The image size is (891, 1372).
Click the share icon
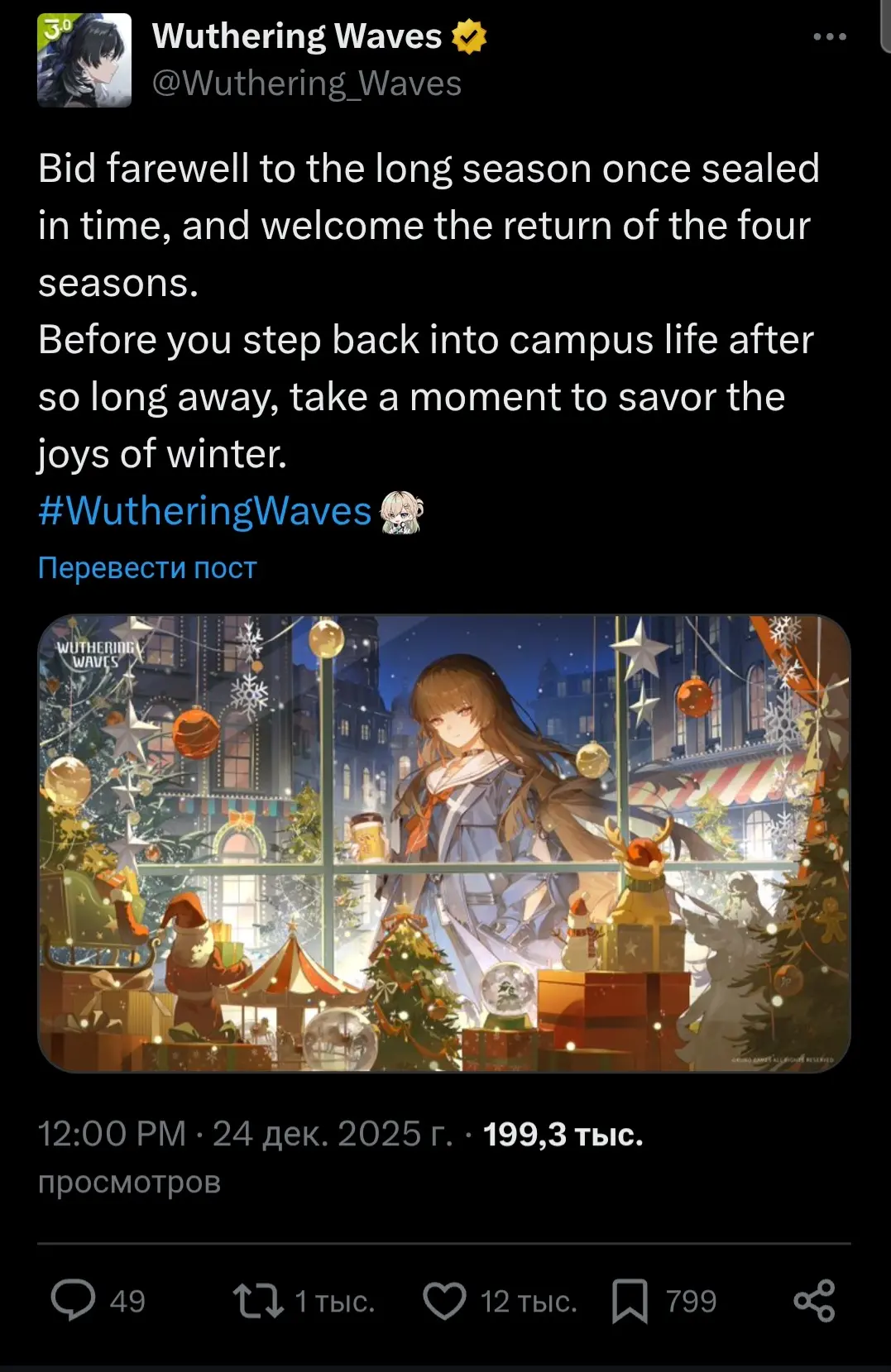click(x=814, y=1301)
